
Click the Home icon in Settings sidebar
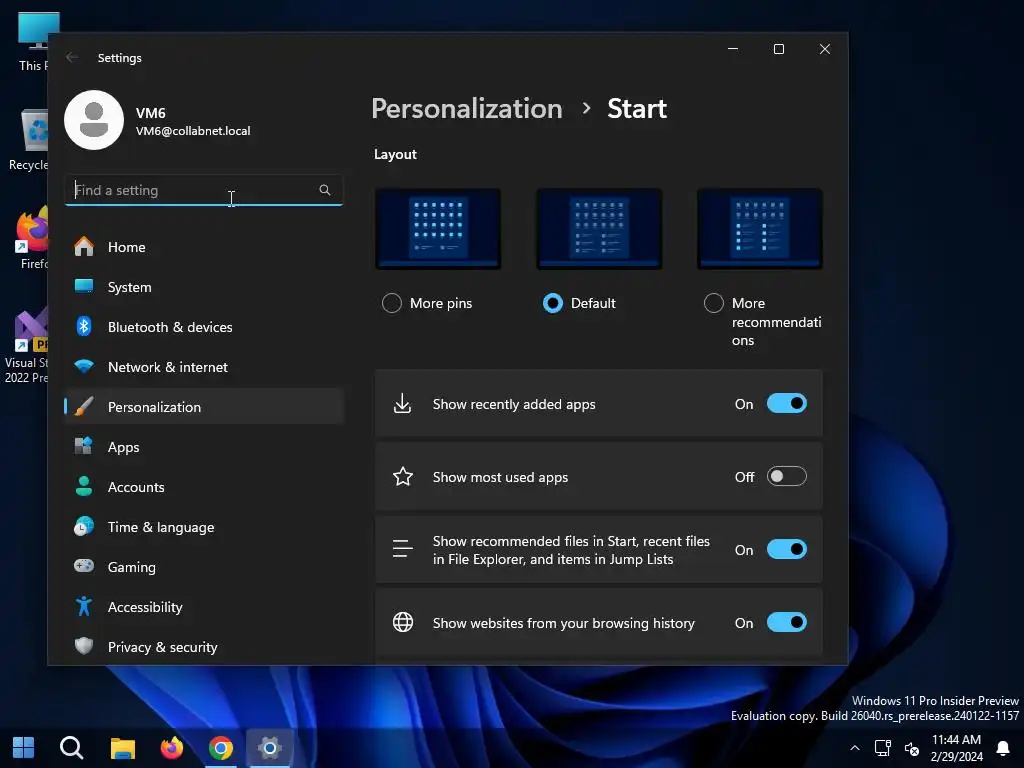pyautogui.click(x=84, y=247)
